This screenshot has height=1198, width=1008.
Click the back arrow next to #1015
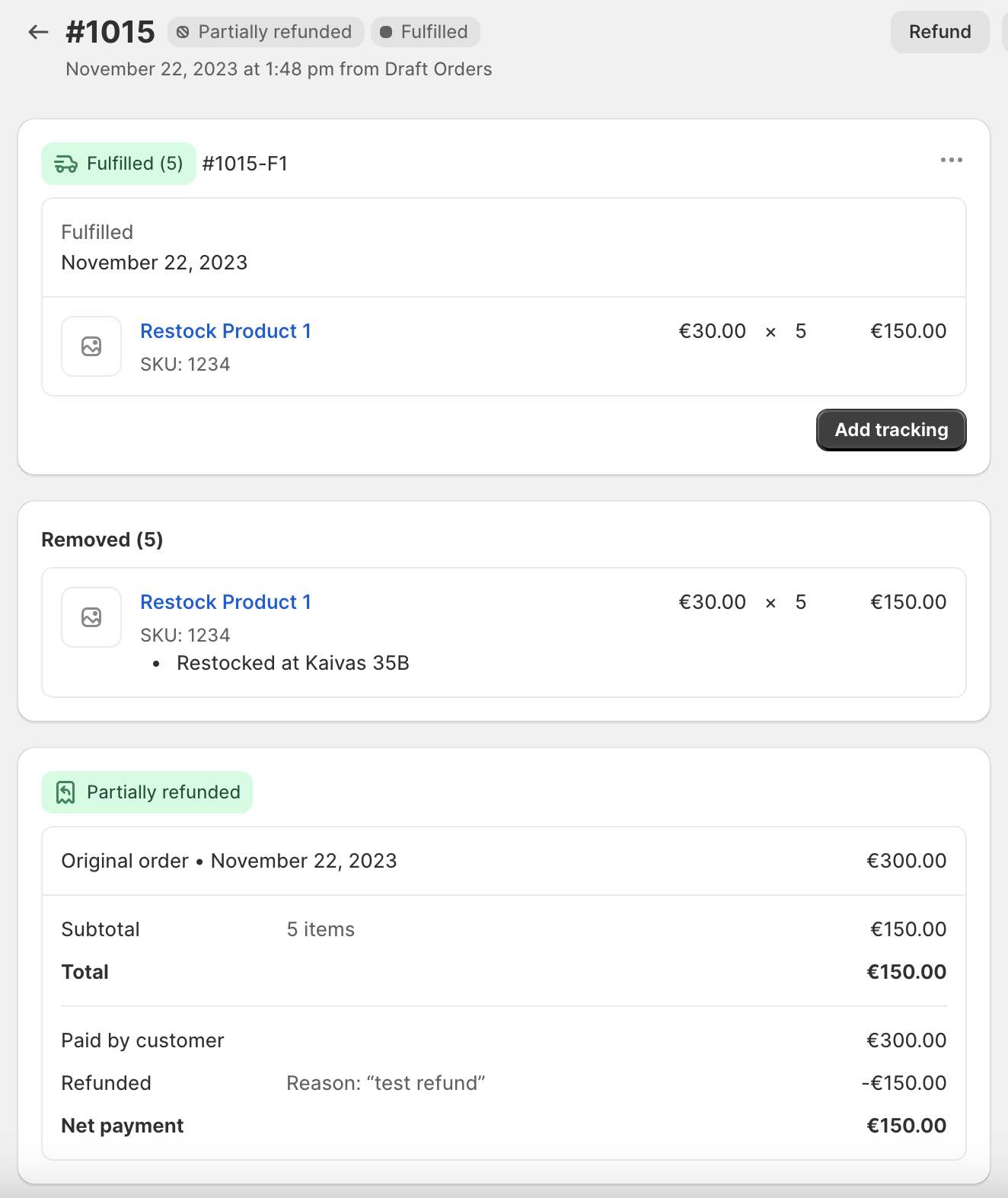point(38,32)
